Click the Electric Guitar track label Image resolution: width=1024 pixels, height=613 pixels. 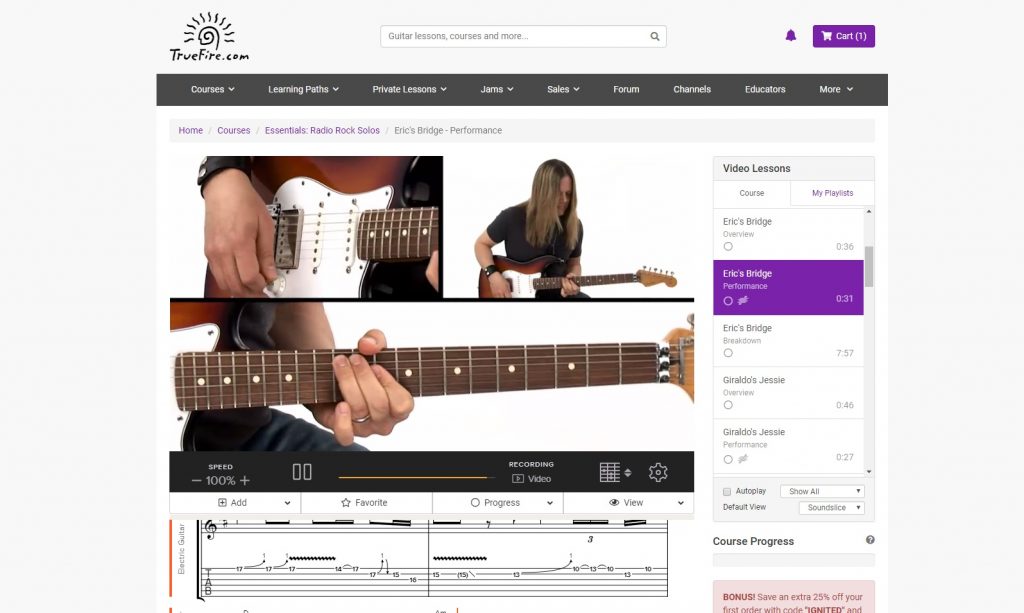pos(182,549)
